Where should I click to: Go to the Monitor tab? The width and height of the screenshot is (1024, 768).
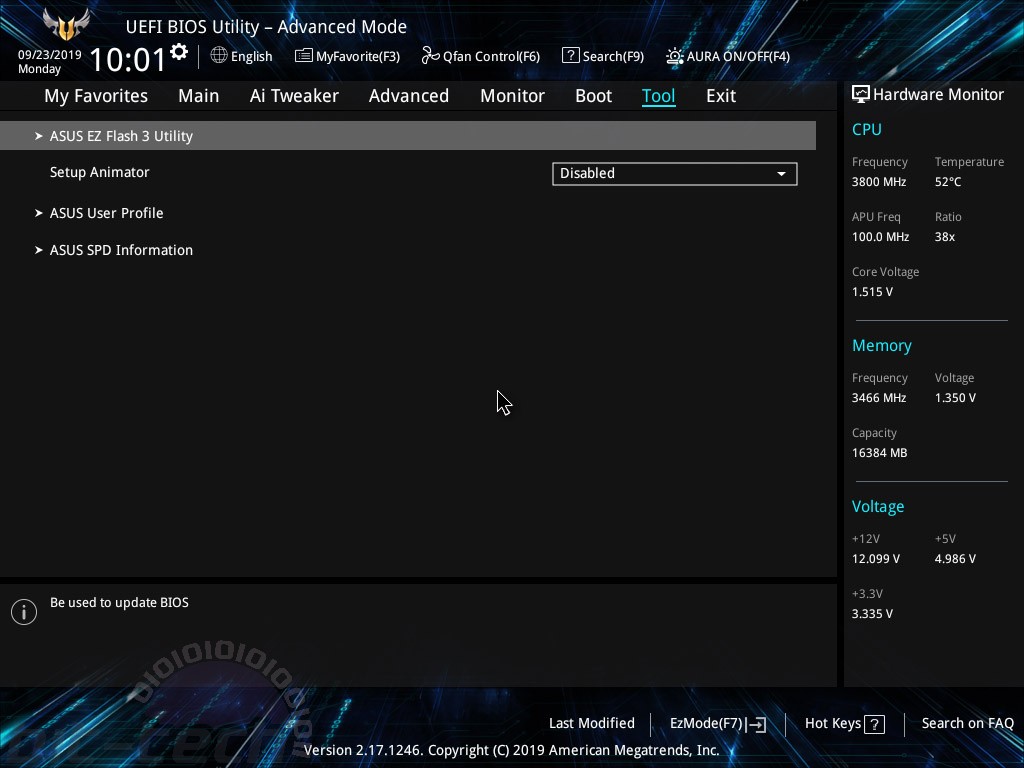512,96
